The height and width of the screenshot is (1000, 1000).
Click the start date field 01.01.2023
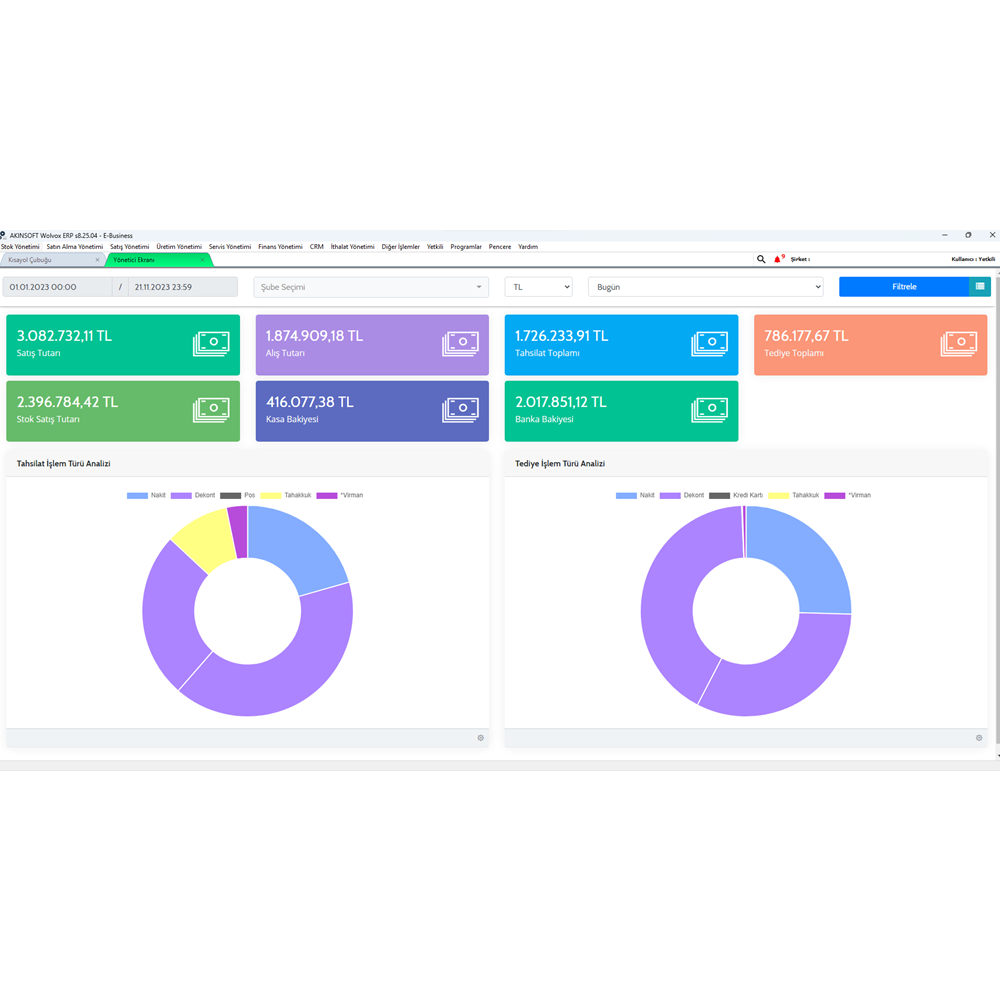[56, 287]
